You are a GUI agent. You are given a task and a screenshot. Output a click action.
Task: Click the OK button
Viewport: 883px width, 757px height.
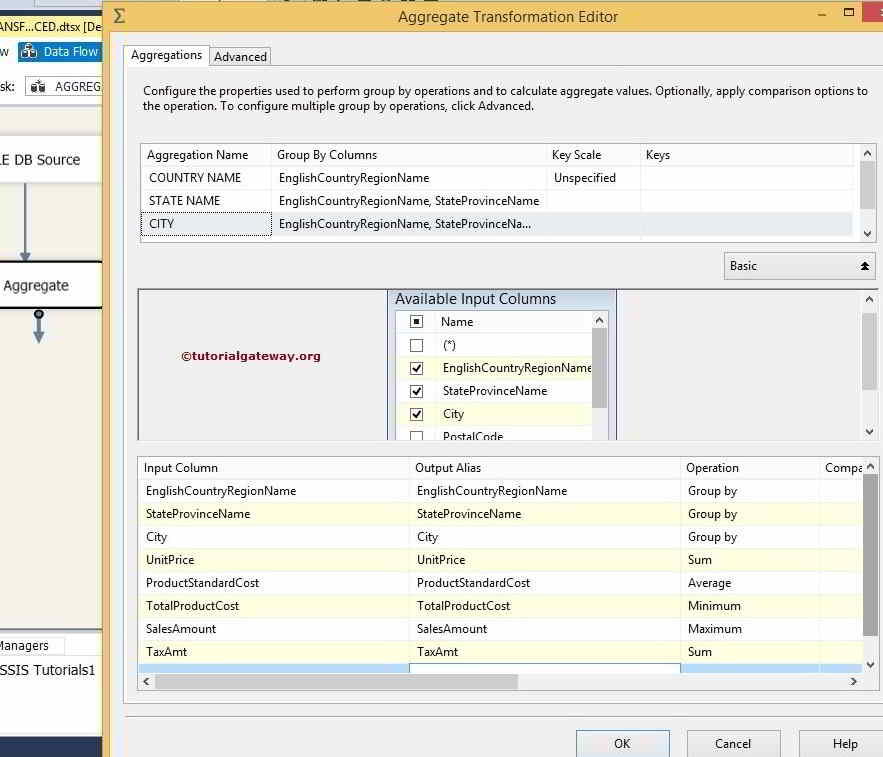tap(622, 745)
